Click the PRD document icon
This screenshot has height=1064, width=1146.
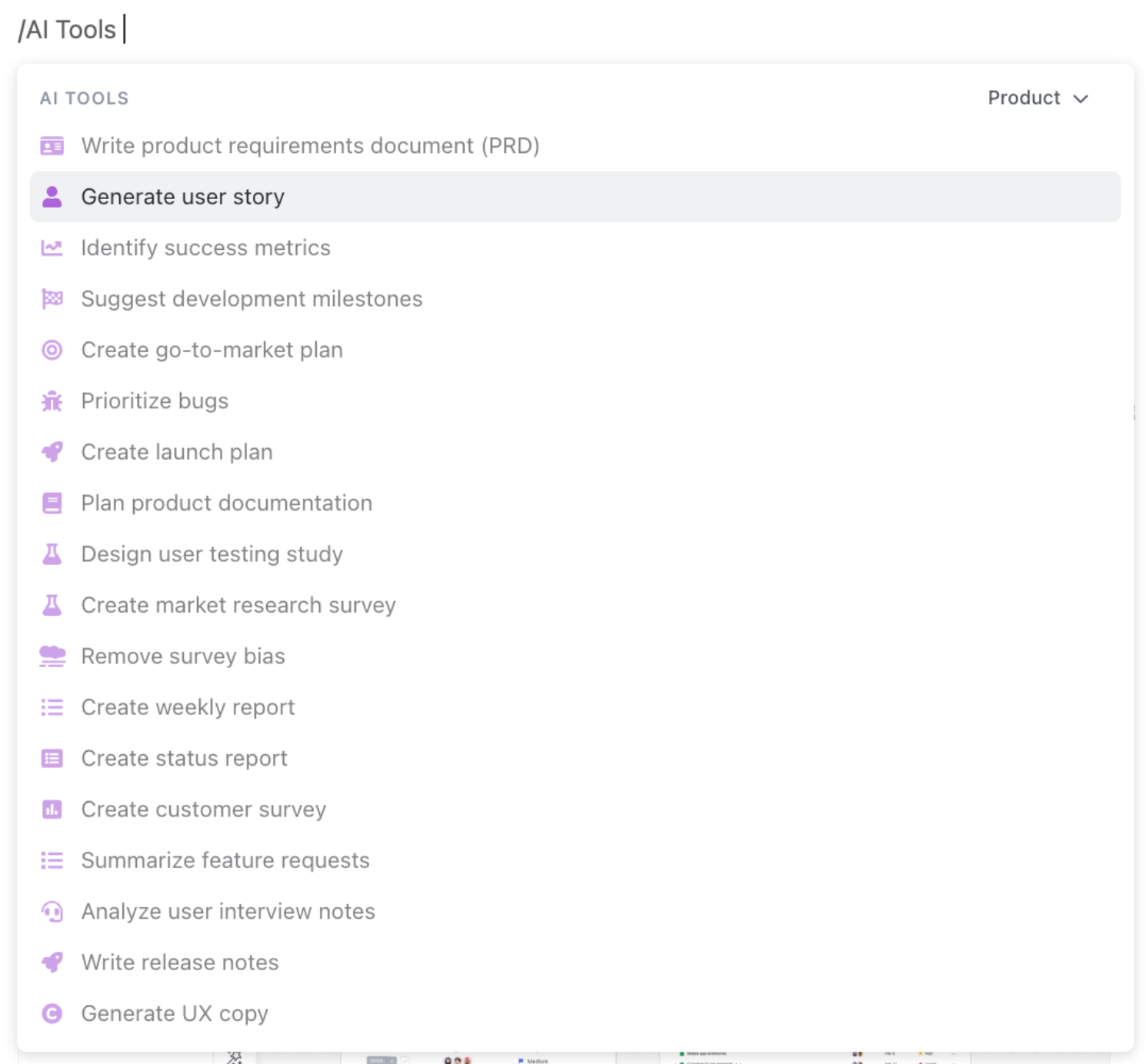pos(52,145)
